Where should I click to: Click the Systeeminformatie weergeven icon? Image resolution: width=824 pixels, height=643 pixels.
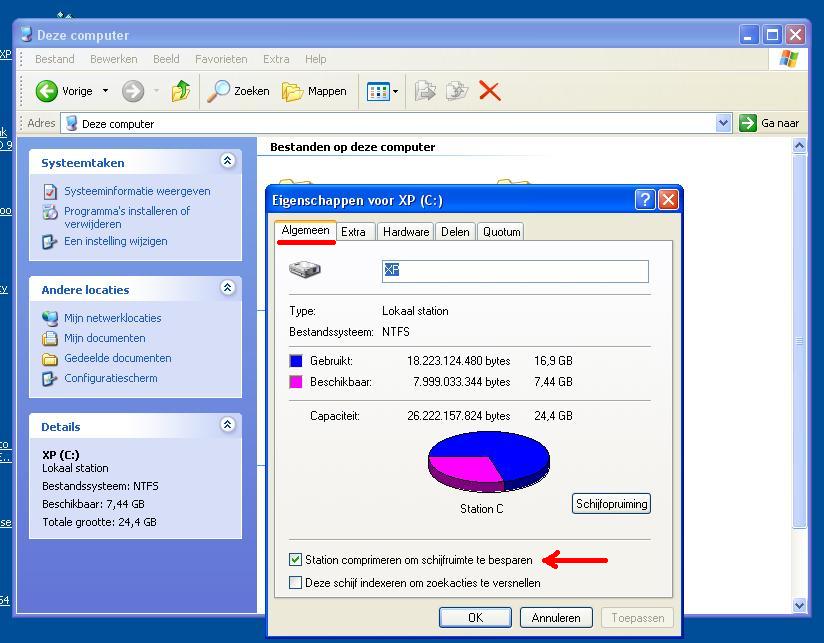50,192
